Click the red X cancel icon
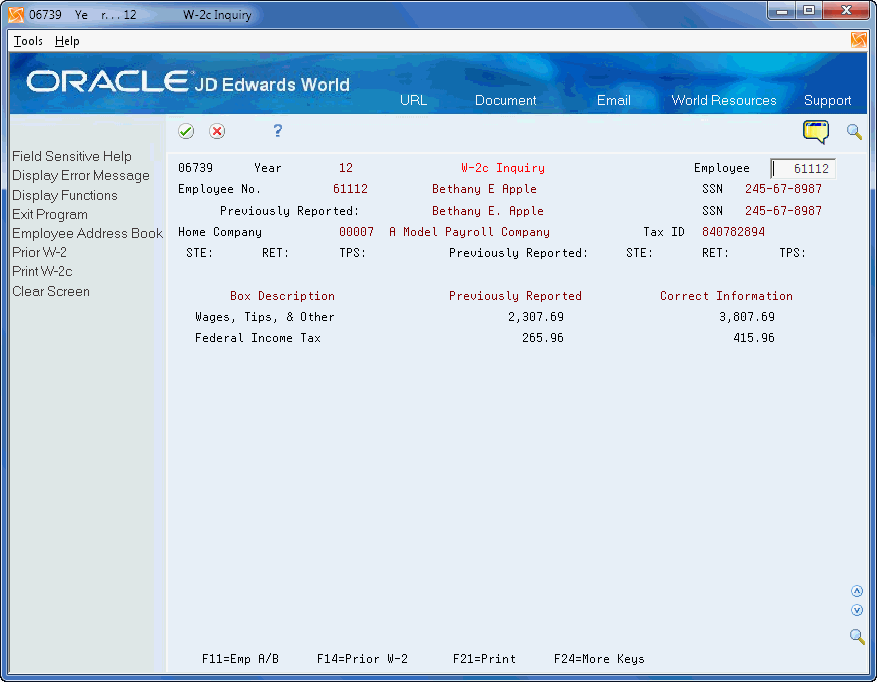877x682 pixels. [x=217, y=131]
